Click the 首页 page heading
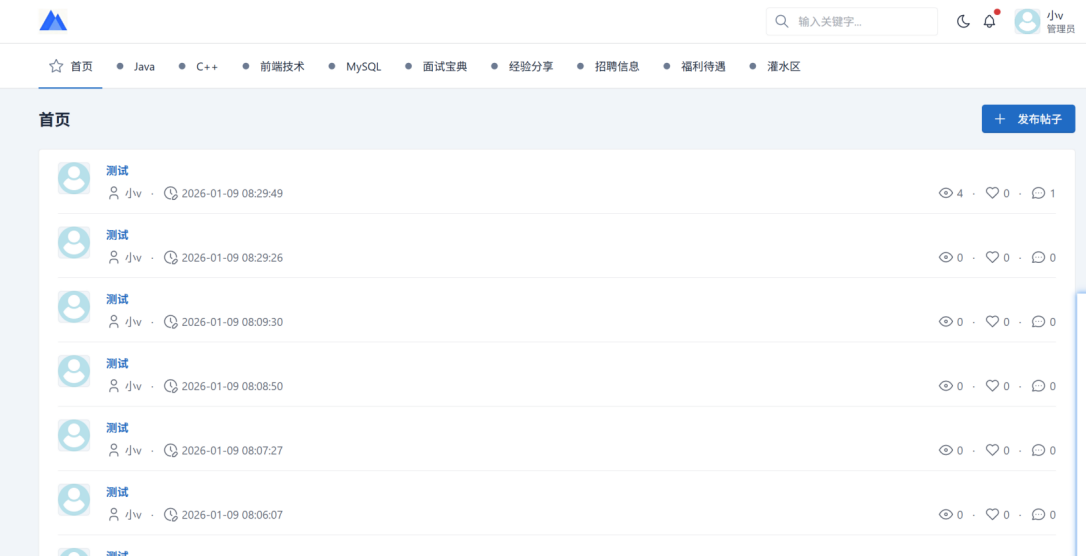The height and width of the screenshot is (556, 1087). tap(54, 119)
